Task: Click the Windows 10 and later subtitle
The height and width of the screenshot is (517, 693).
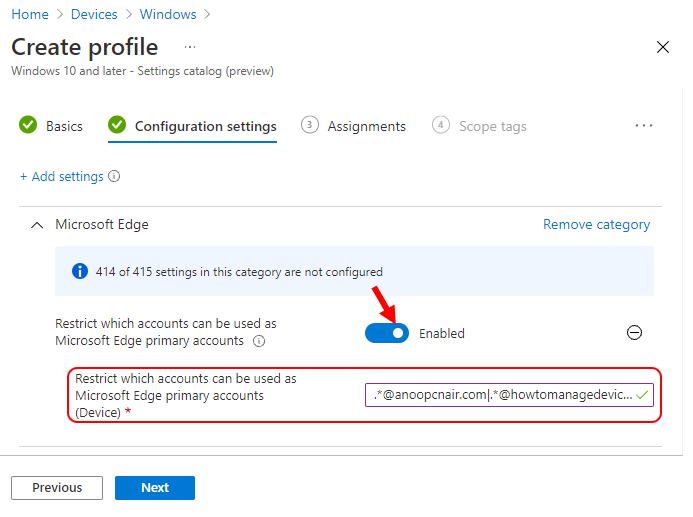Action: click(142, 71)
